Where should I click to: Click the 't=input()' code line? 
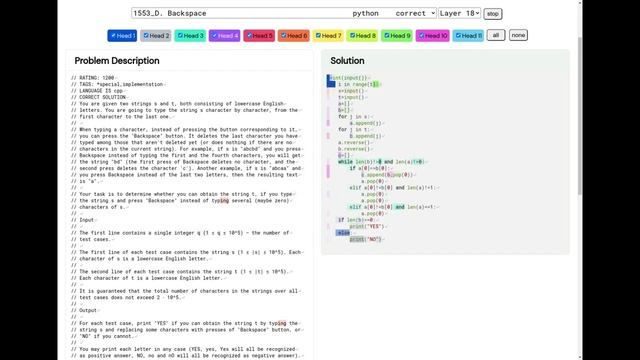pyautogui.click(x=351, y=97)
